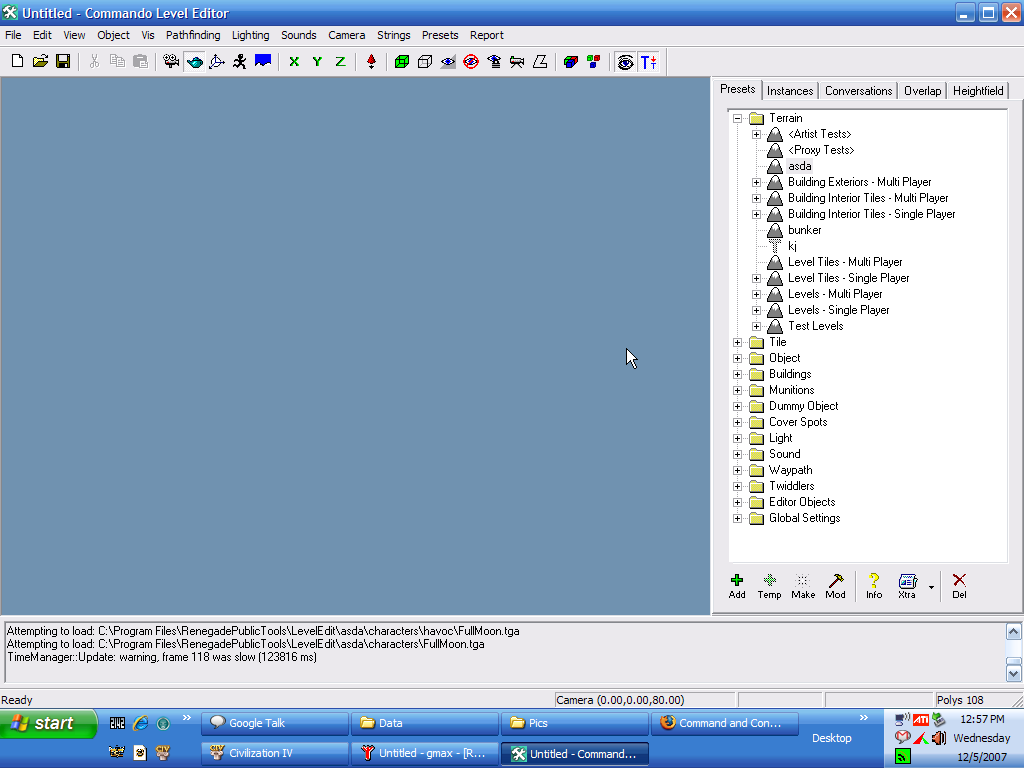Click the Save file toolbar icon
Screen dimensions: 1024x768
(x=63, y=61)
